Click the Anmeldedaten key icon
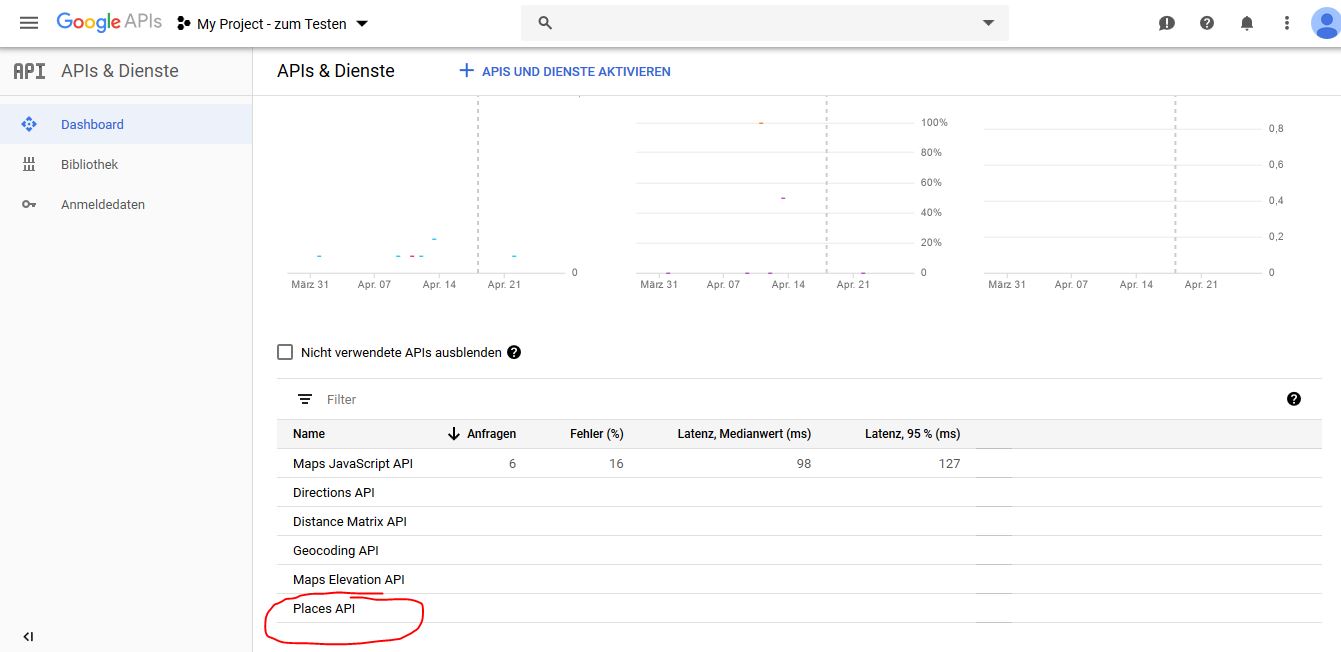Viewport: 1341px width, 652px height. [29, 204]
